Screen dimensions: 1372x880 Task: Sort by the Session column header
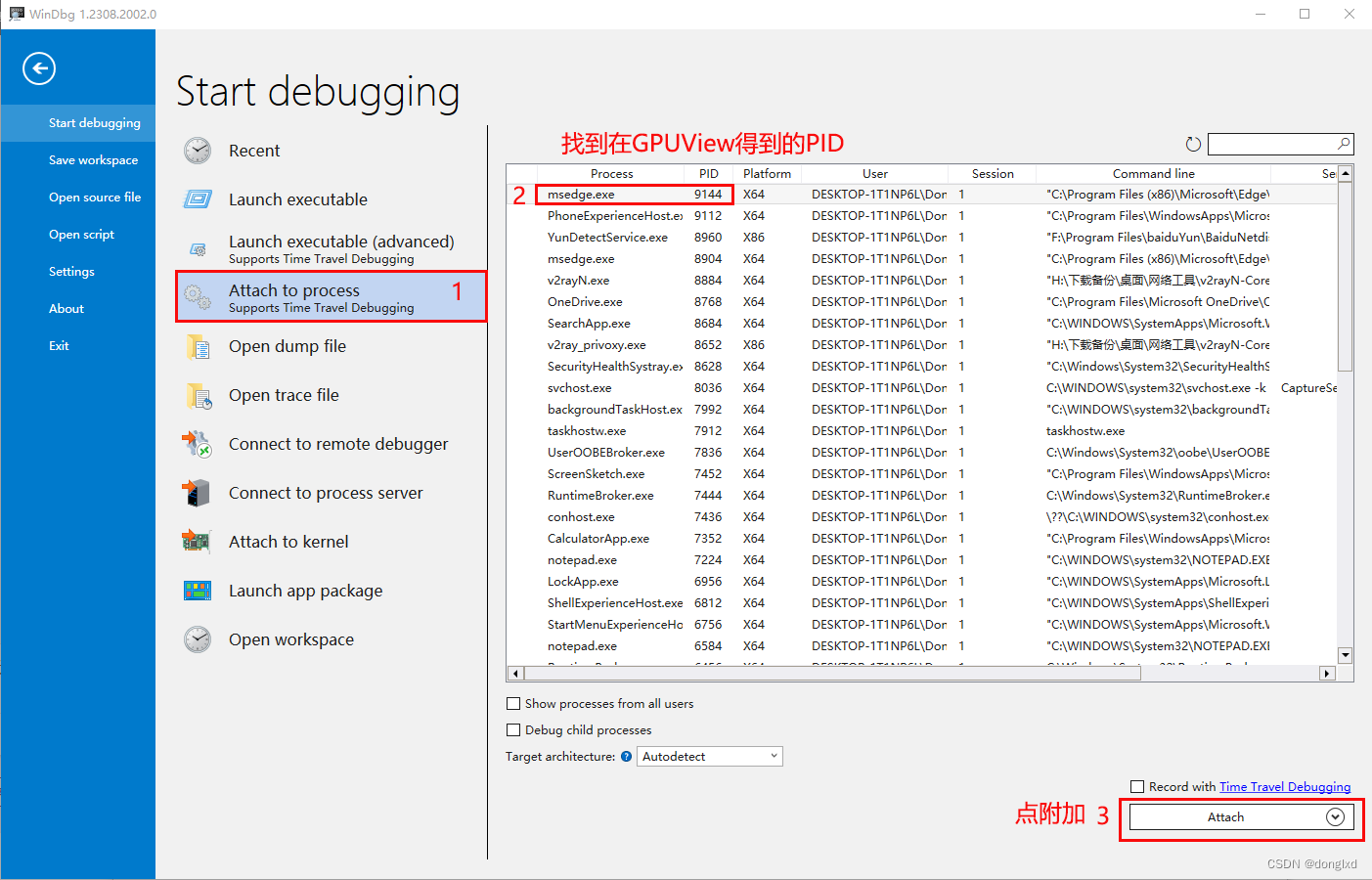[993, 174]
